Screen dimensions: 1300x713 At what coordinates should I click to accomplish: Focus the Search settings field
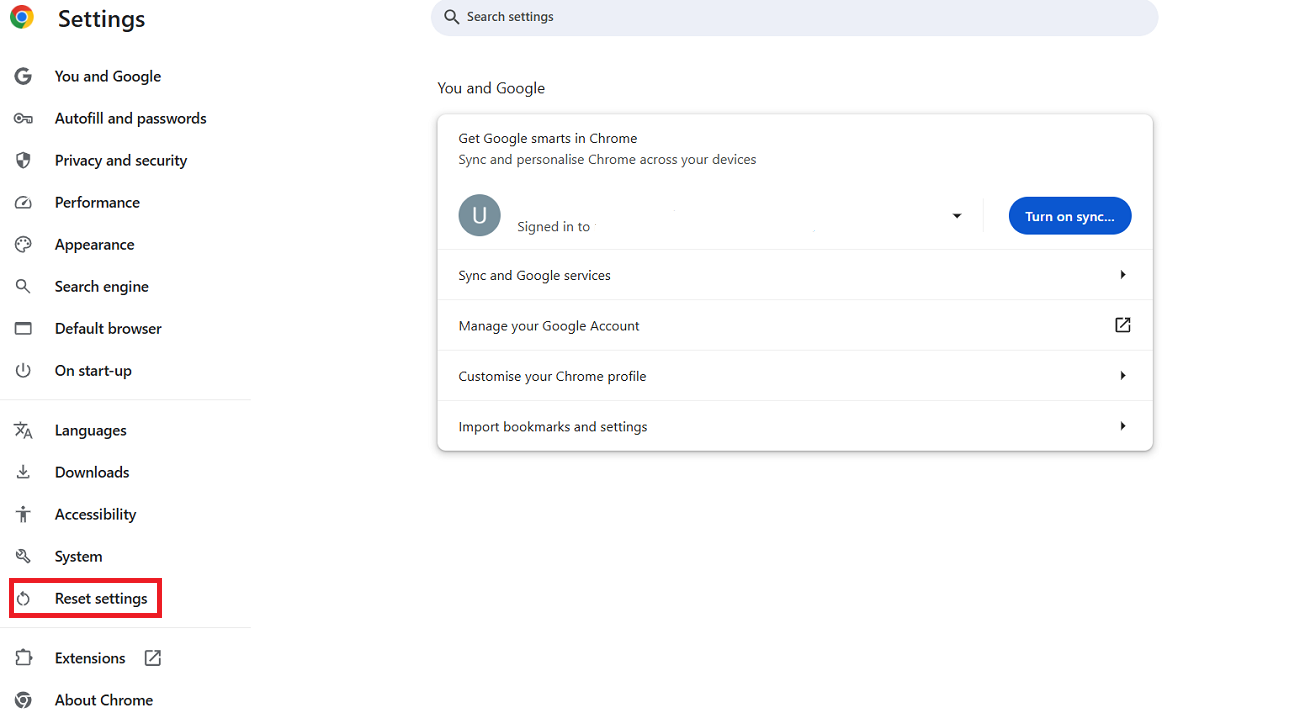pos(794,17)
